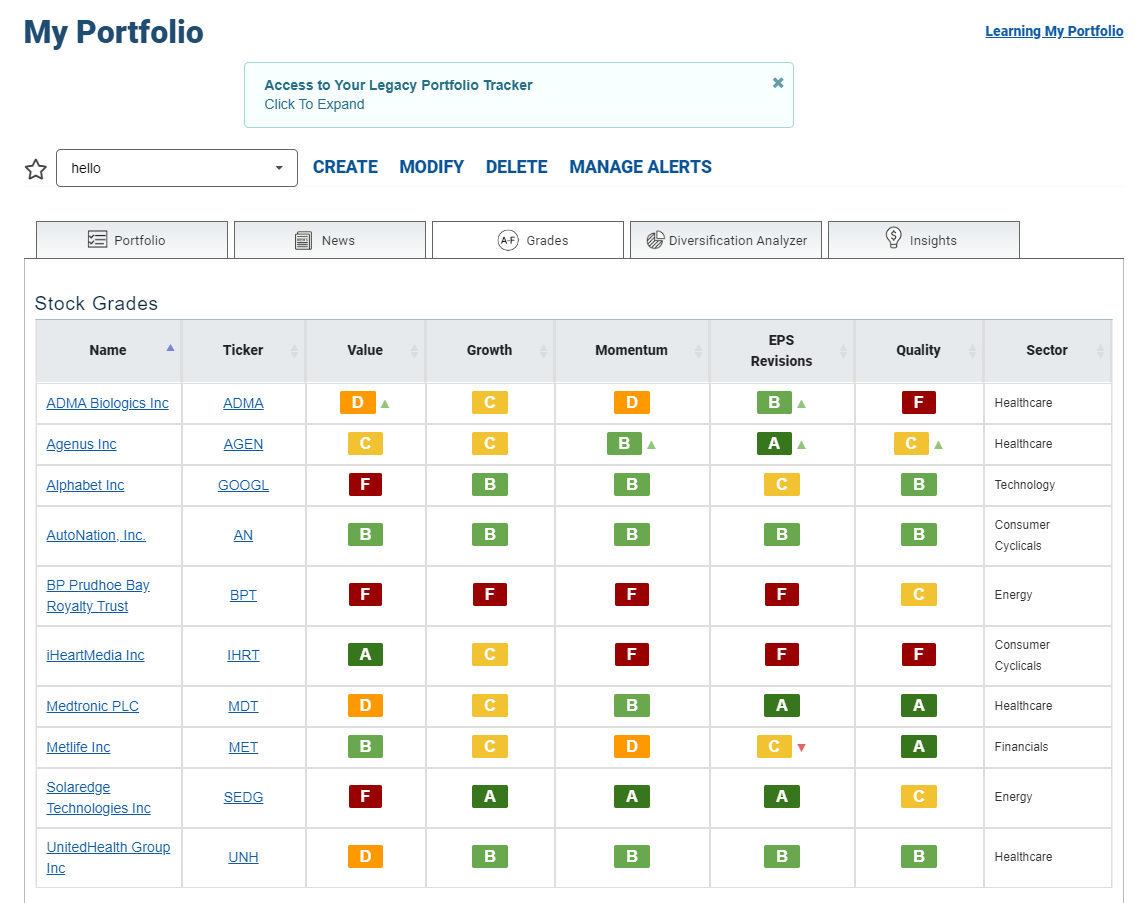Open the Alphabet Inc stock link
The image size is (1145, 903).
(x=85, y=485)
